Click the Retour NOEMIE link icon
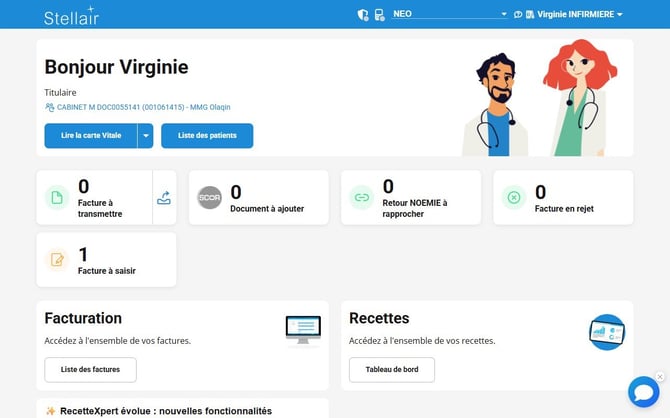 [361, 198]
